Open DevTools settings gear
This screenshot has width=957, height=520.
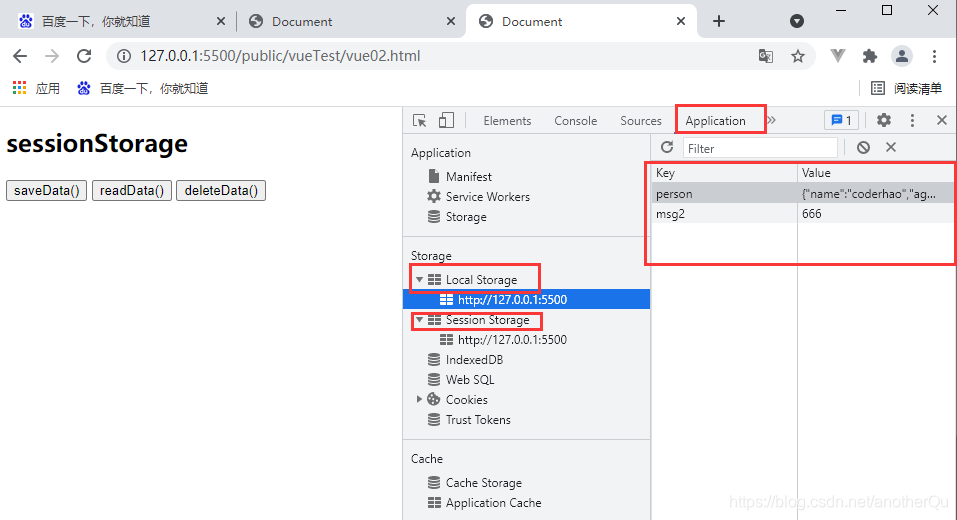pyautogui.click(x=884, y=120)
